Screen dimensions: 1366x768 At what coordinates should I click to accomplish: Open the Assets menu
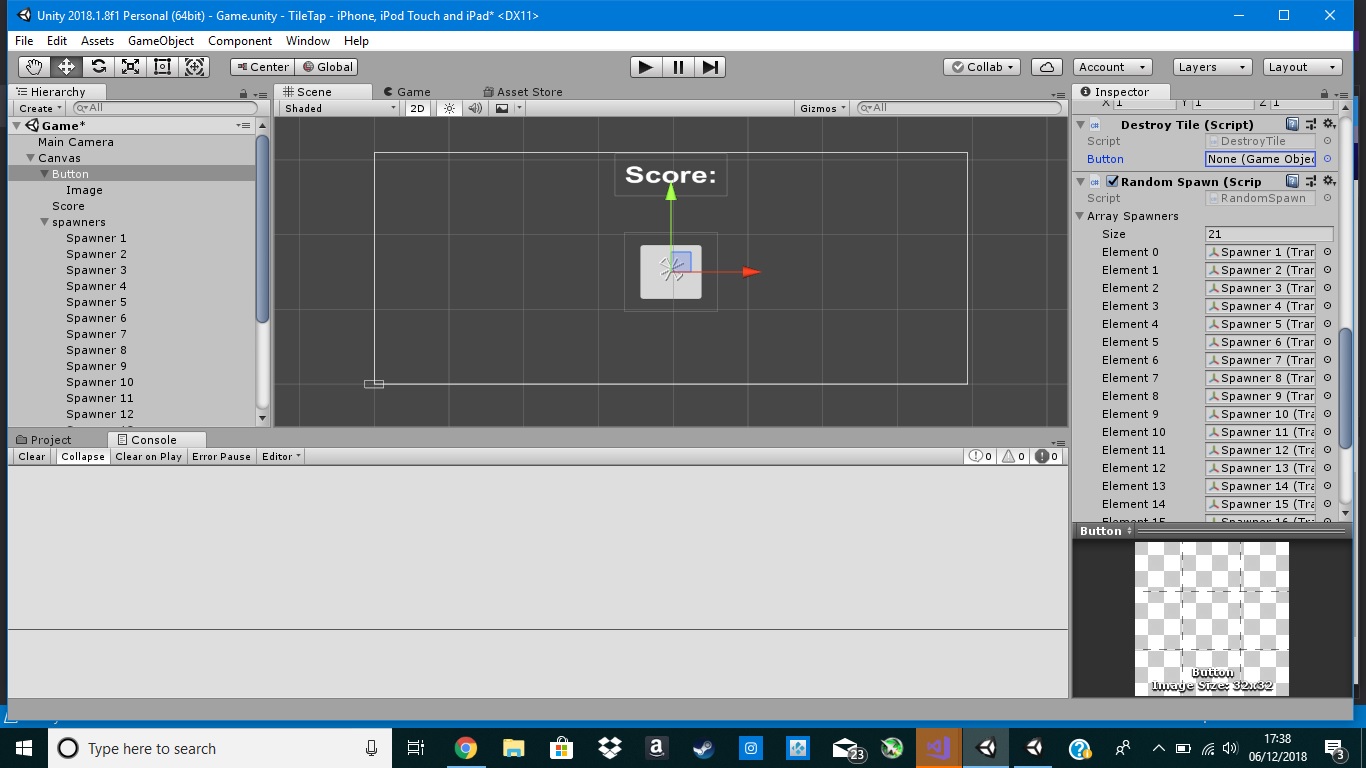point(97,41)
